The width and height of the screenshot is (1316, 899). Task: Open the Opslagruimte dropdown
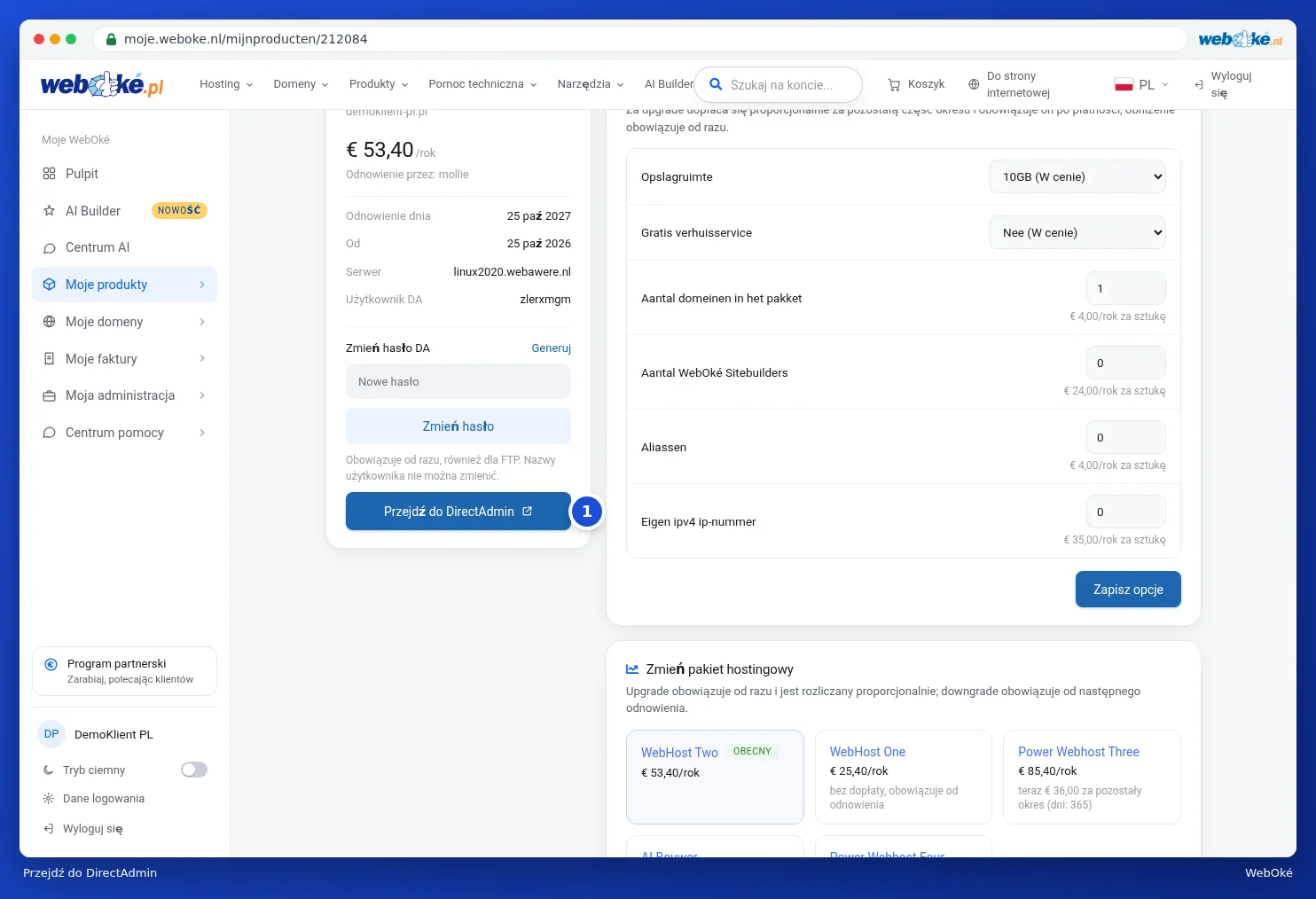point(1077,176)
